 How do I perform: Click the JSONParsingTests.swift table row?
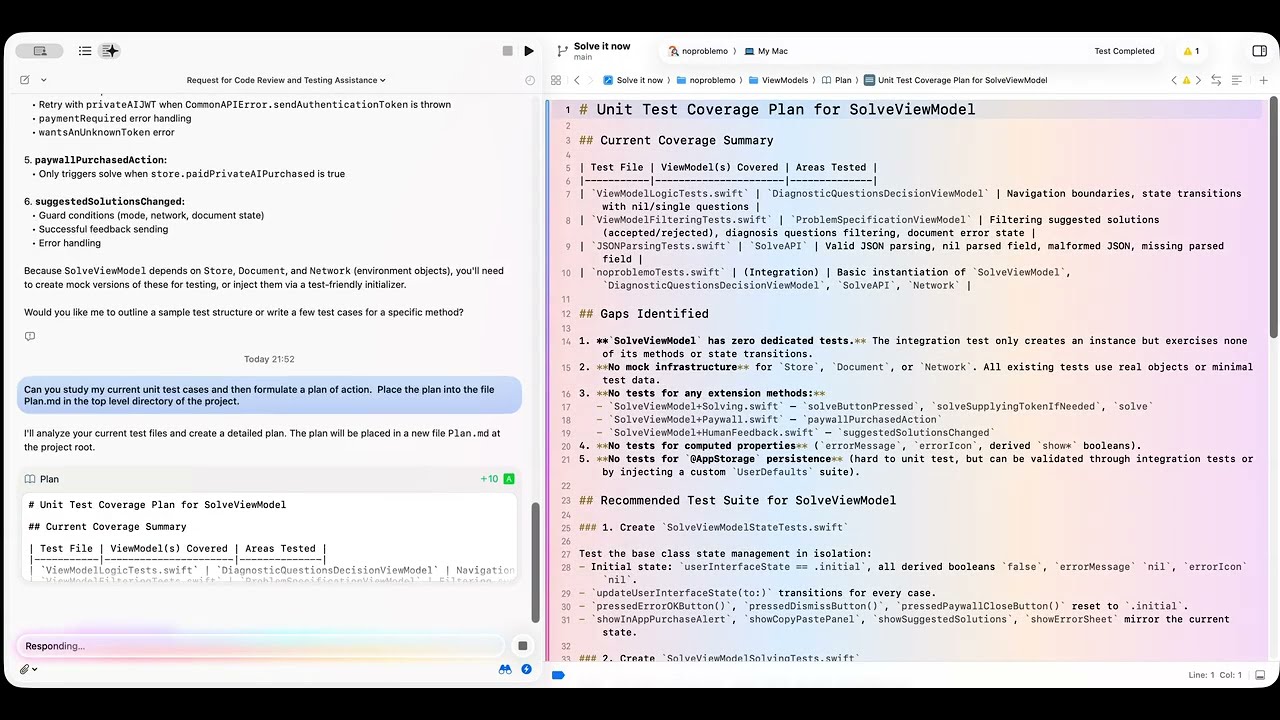click(901, 252)
